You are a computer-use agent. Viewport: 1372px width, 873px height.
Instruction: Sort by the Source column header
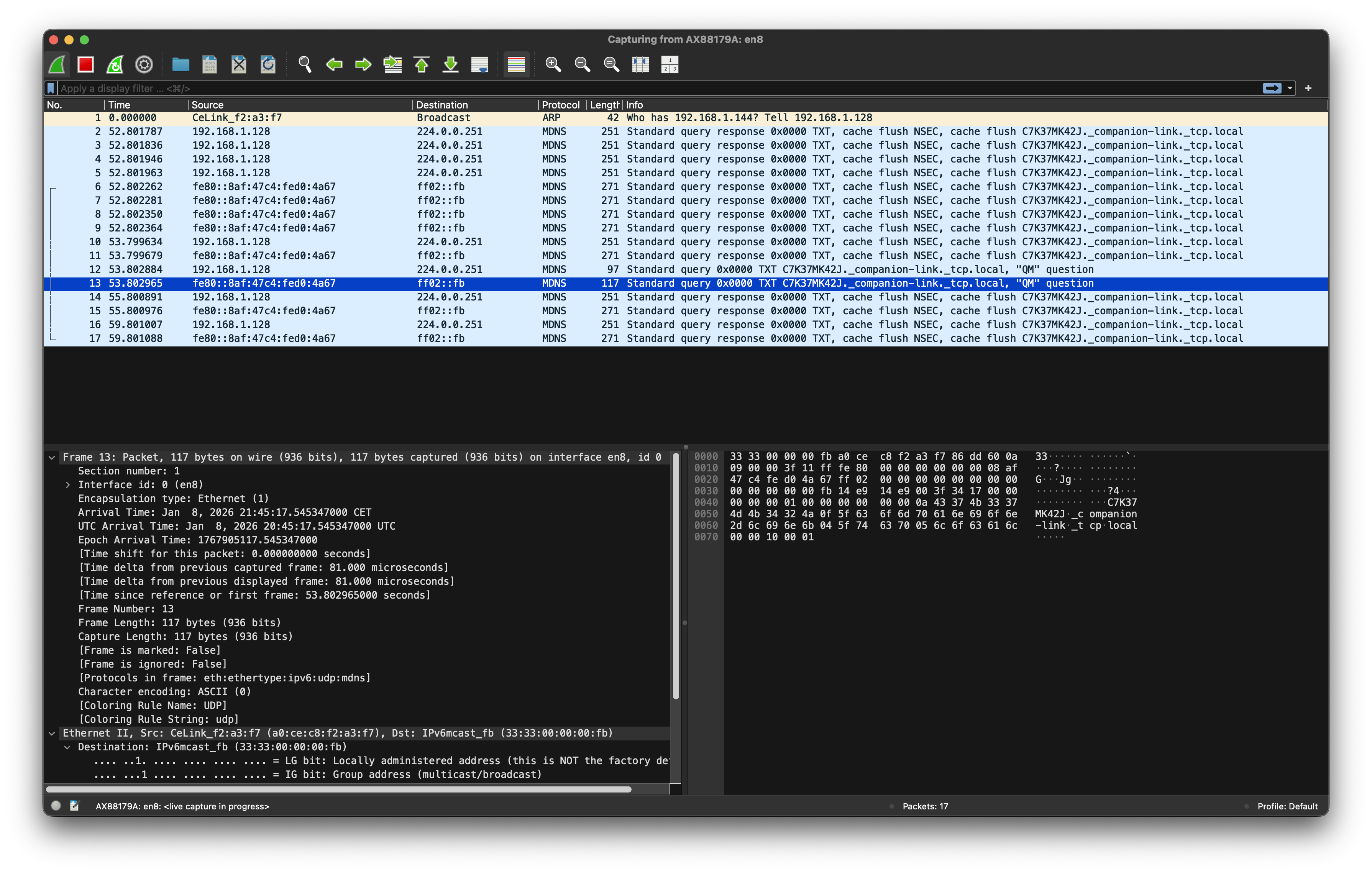click(207, 105)
